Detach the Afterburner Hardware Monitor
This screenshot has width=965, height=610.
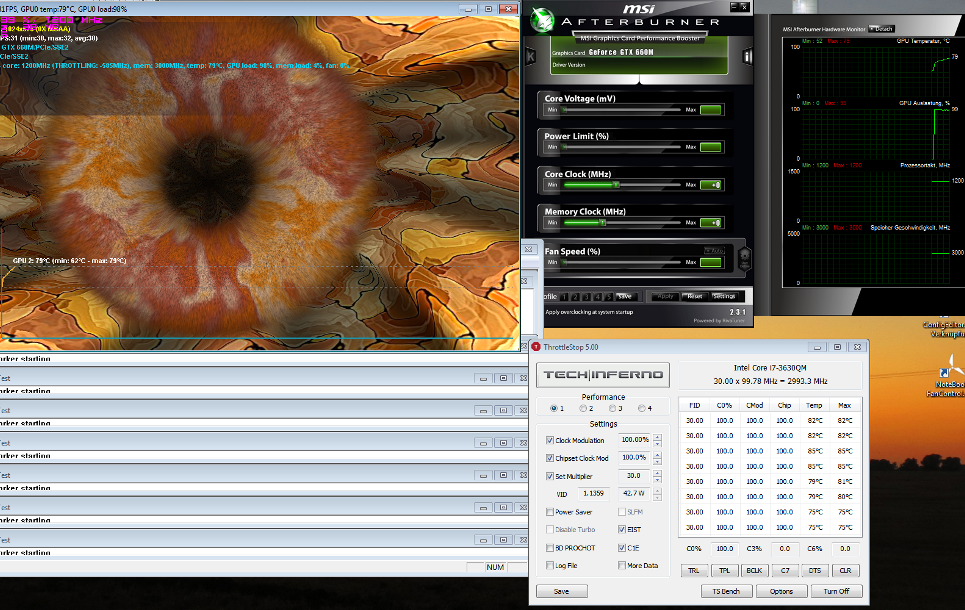tap(881, 29)
